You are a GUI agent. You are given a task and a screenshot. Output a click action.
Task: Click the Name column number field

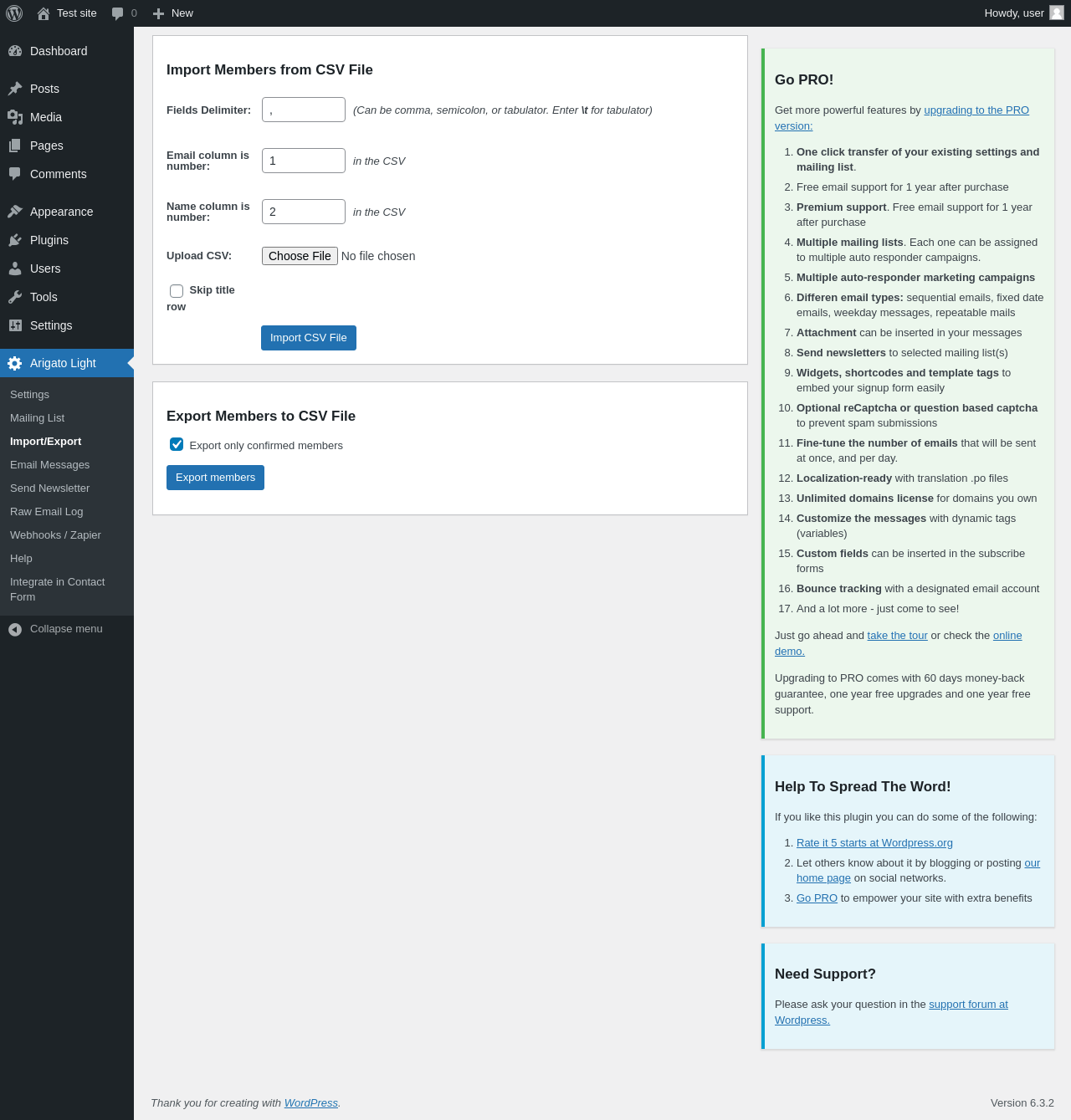(x=304, y=212)
